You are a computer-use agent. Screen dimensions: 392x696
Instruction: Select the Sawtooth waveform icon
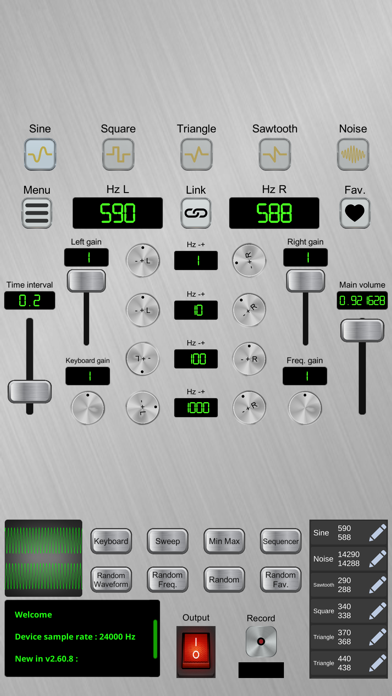point(275,154)
